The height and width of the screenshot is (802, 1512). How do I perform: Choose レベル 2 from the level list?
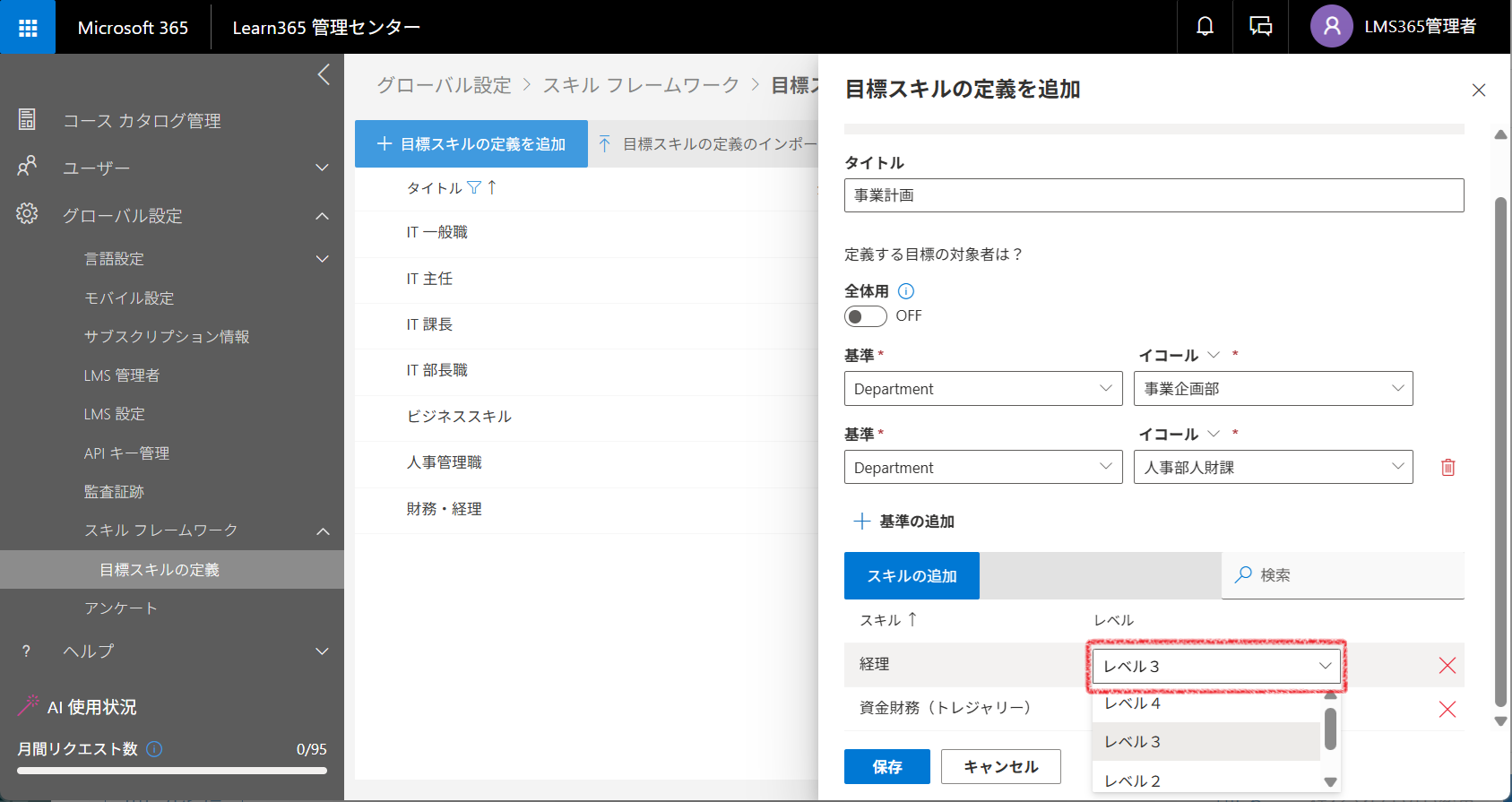click(1206, 780)
